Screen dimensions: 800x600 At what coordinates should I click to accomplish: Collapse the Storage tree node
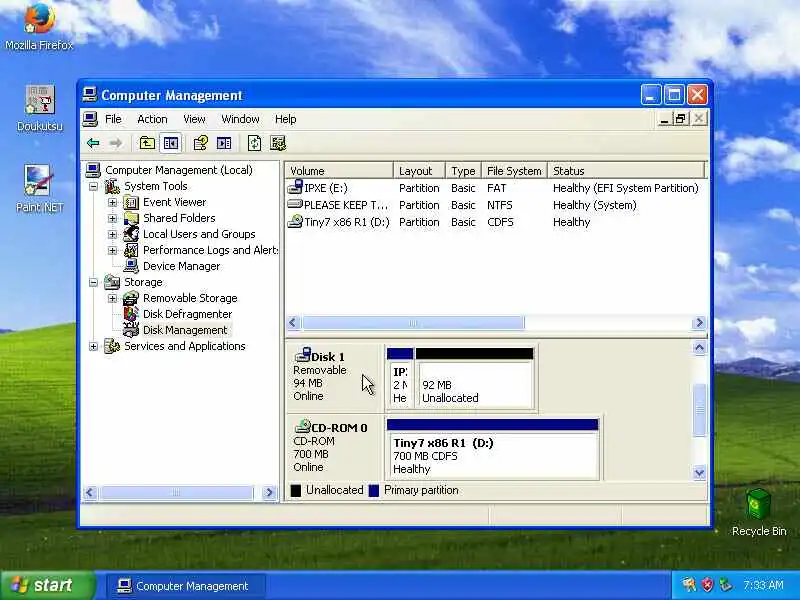click(93, 282)
